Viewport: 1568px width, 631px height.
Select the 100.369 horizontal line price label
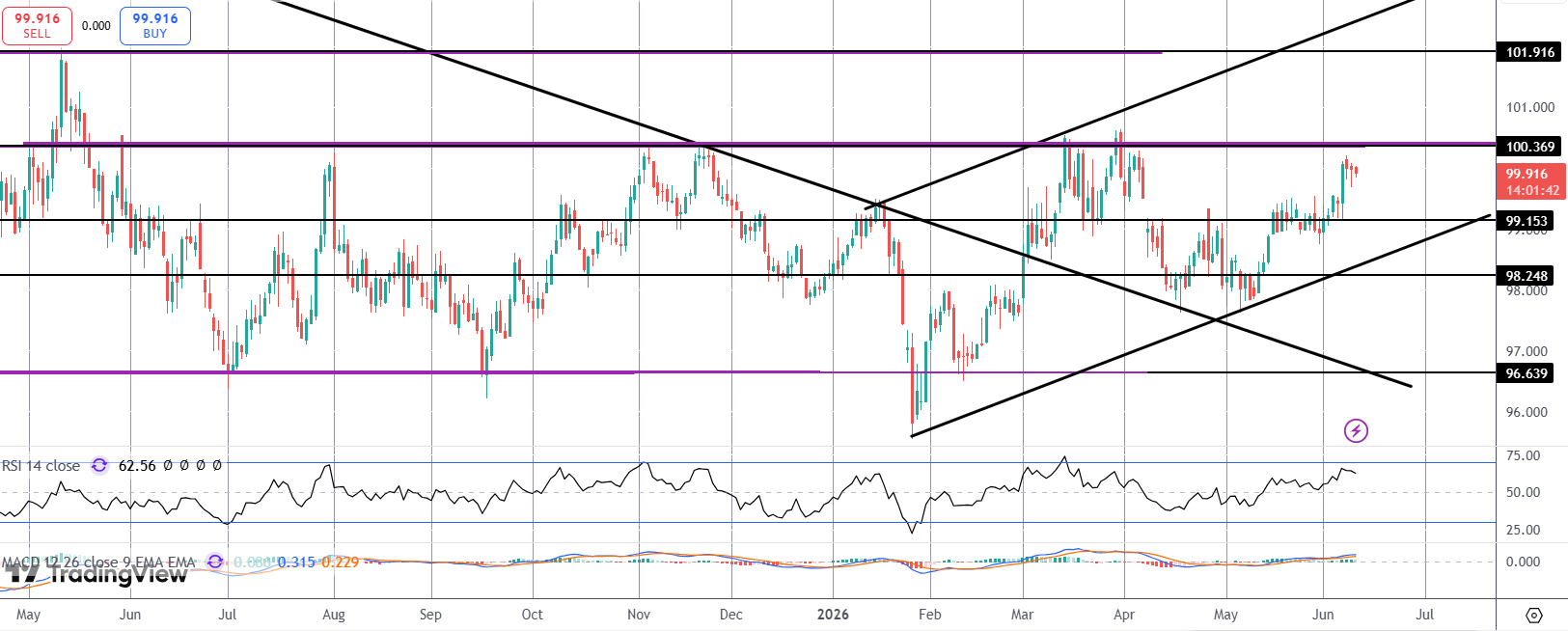coord(1530,147)
